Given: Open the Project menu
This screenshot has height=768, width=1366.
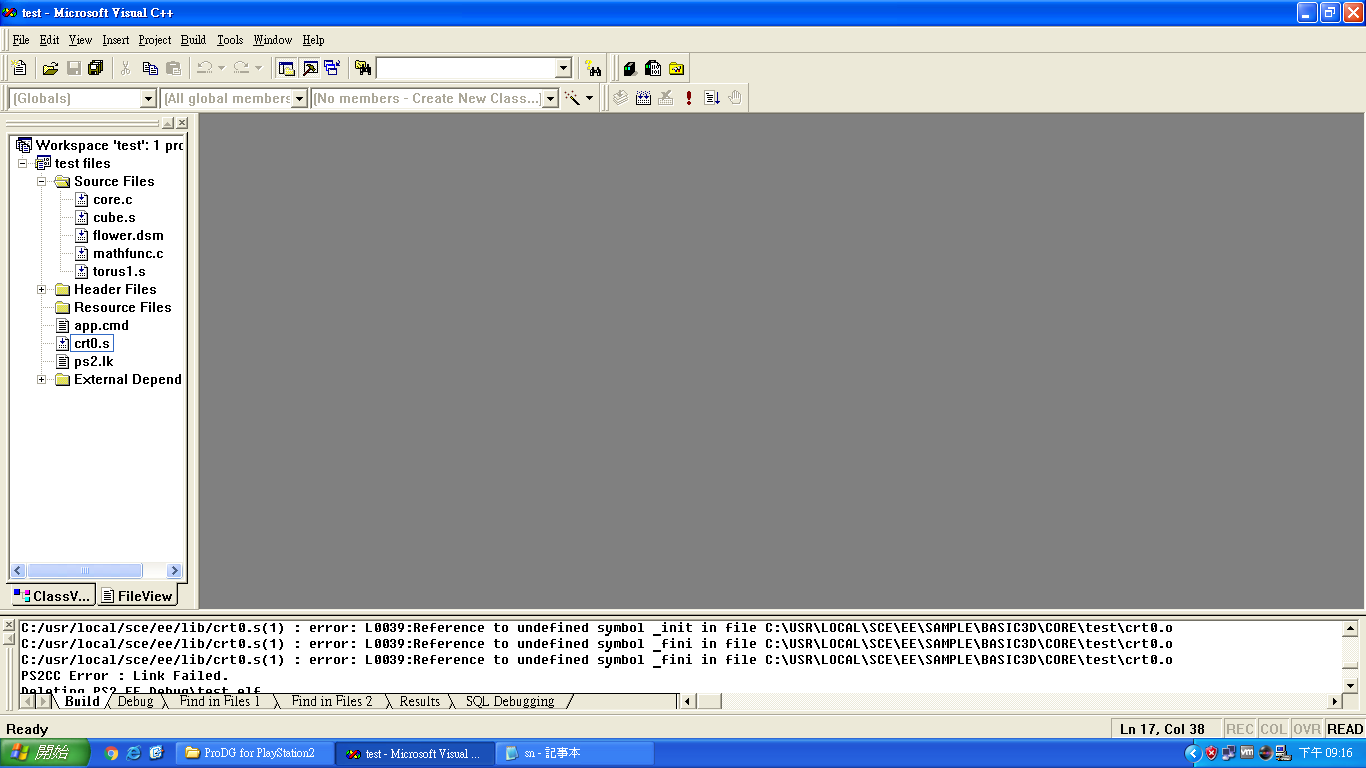Looking at the screenshot, I should click(155, 40).
